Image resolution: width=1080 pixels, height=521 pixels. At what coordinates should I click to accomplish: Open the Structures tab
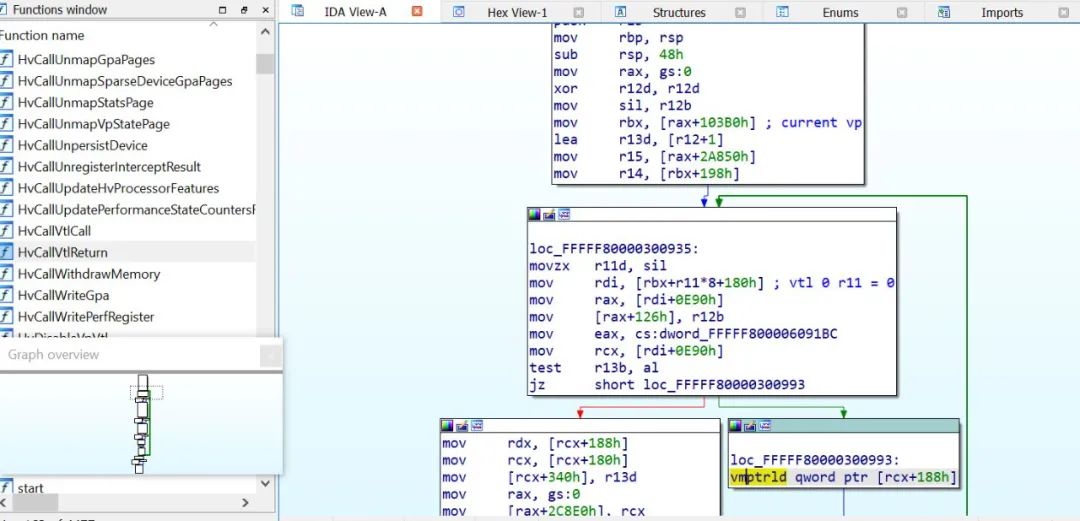click(678, 13)
